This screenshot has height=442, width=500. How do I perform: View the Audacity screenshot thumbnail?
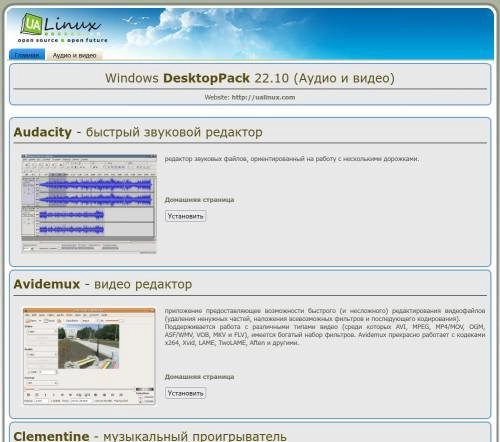(89, 204)
